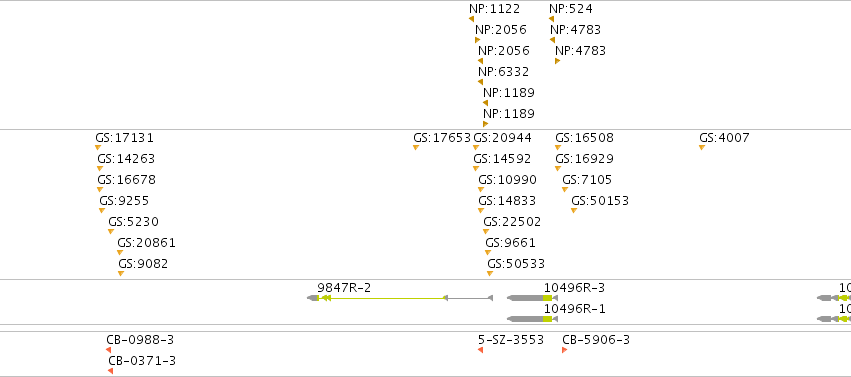The width and height of the screenshot is (851, 377).
Task: Click the CB-0371-3 red marker
Action: point(110,371)
